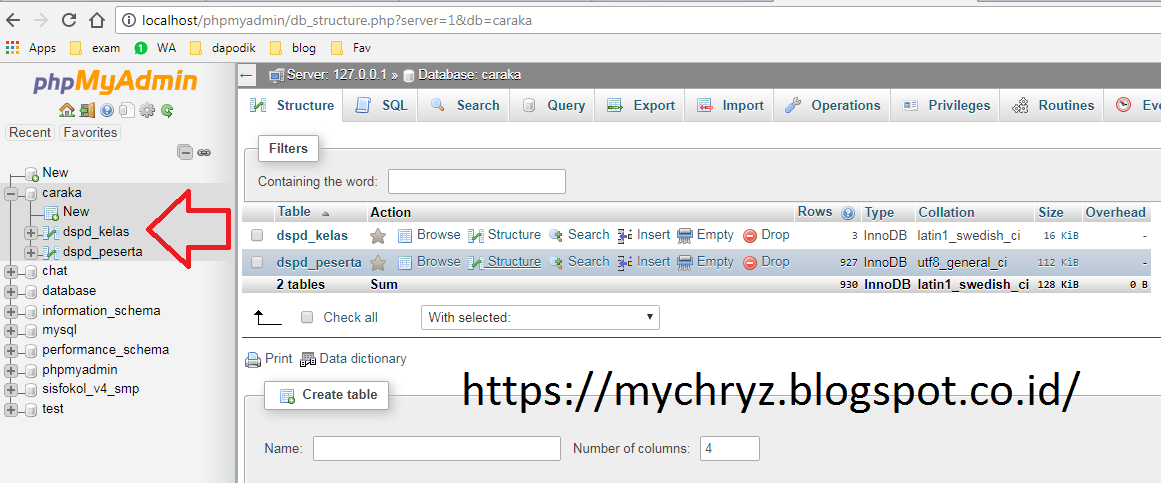Expand test database node
This screenshot has height=483, width=1161.
[11, 409]
